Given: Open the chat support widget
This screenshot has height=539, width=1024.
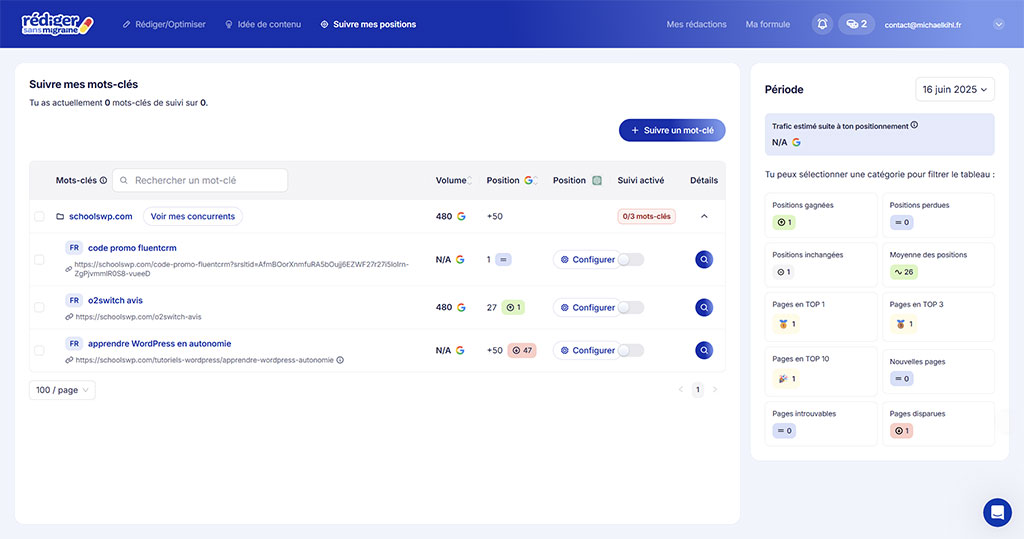Looking at the screenshot, I should [997, 513].
